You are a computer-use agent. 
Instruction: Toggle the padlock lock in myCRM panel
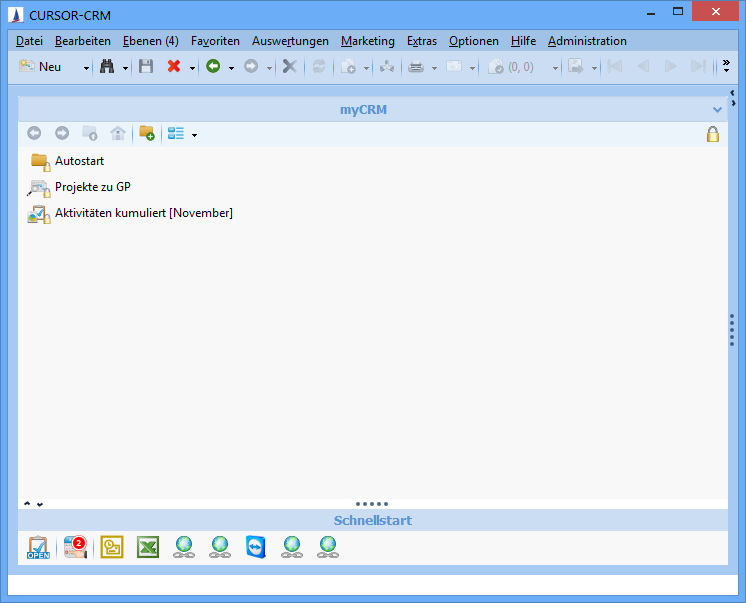tap(713, 134)
